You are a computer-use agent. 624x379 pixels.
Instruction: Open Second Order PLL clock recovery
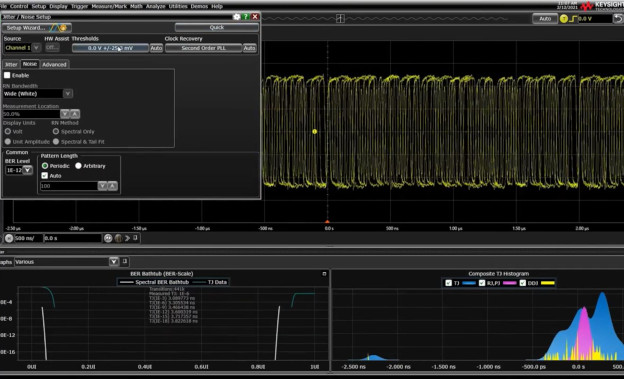tap(203, 48)
